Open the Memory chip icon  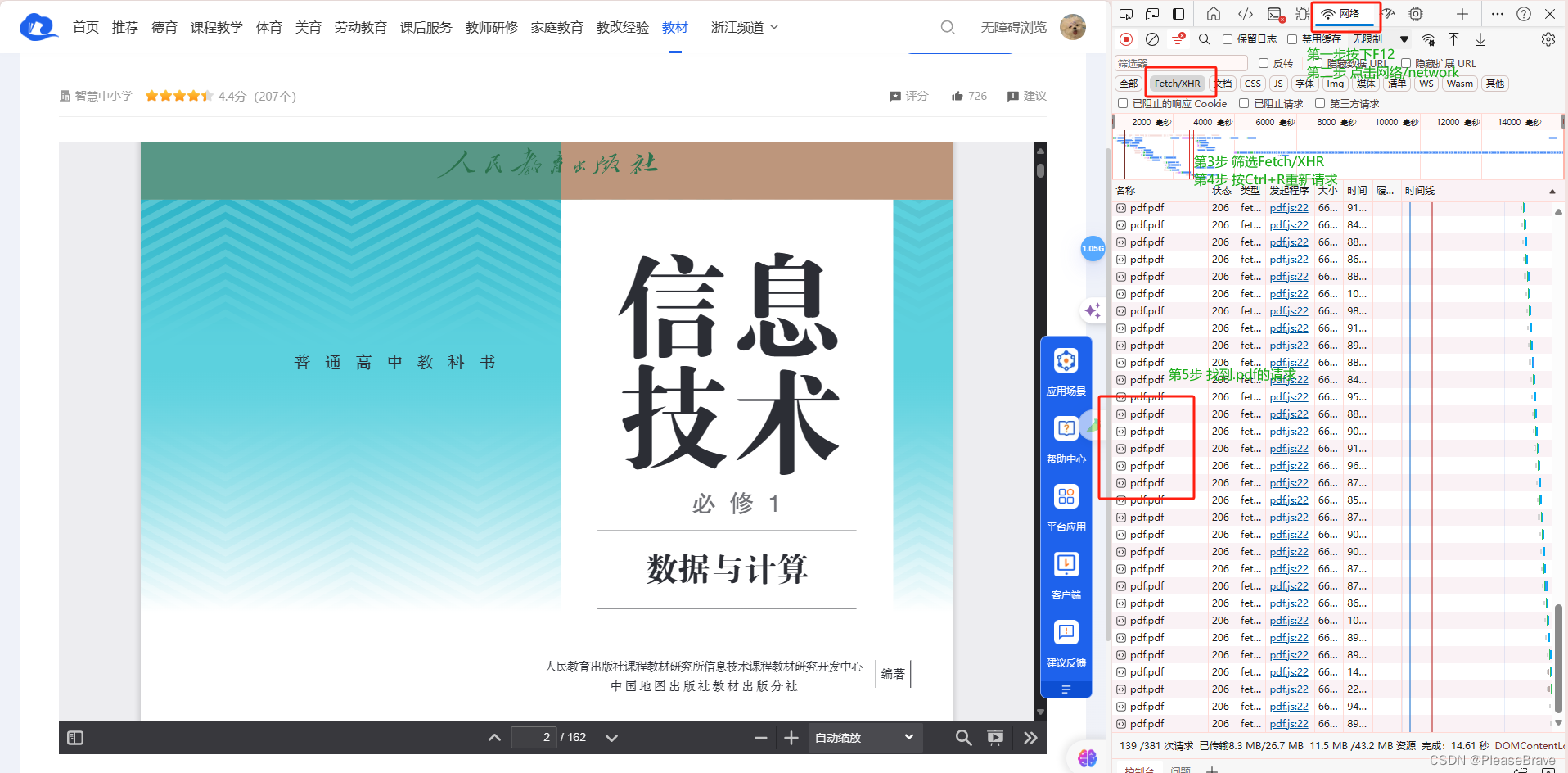coord(1416,14)
